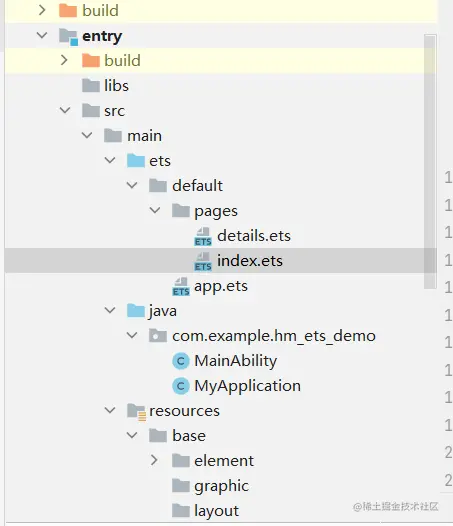
Task: Click the resources folder icon
Action: (136, 412)
